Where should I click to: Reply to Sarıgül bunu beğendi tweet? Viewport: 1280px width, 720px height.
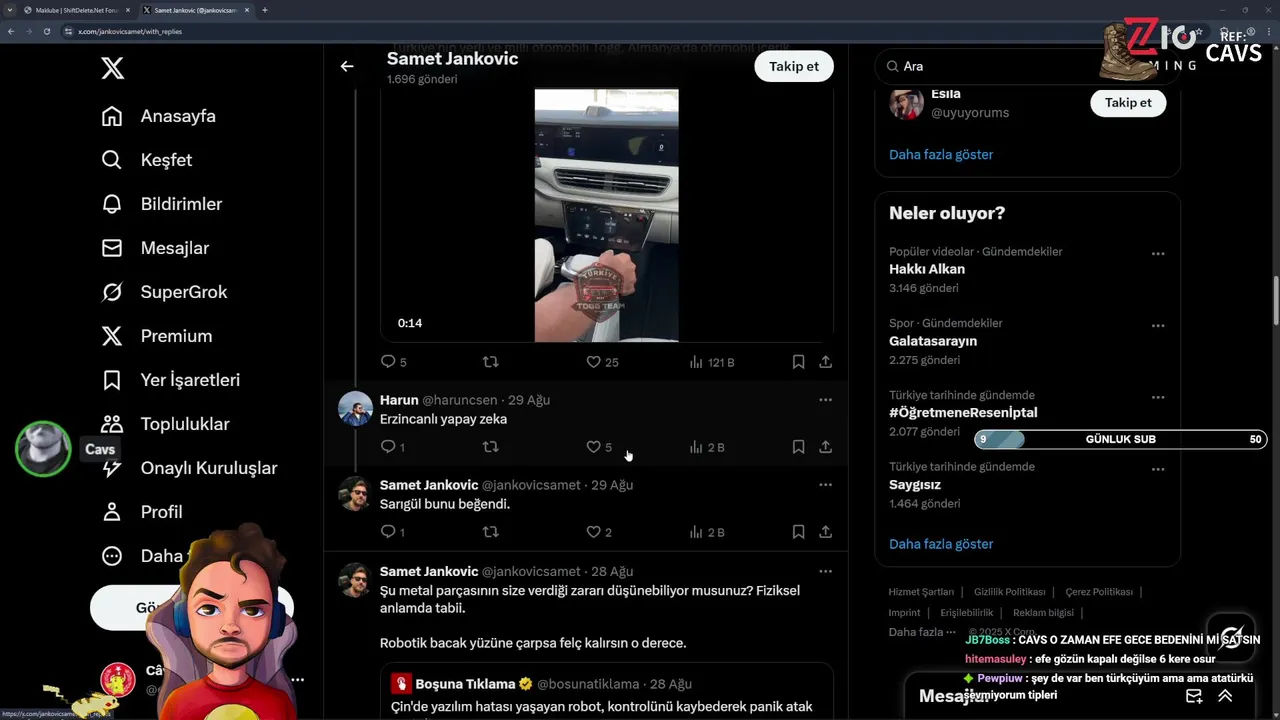(393, 532)
